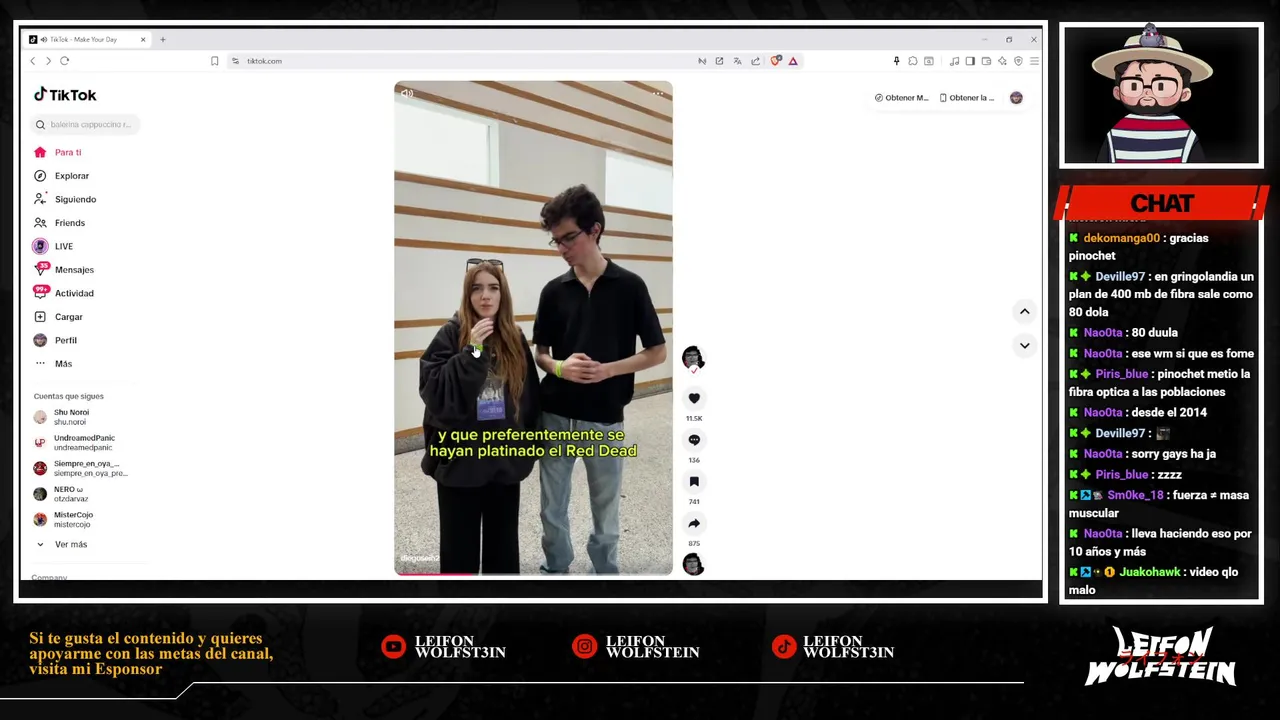The image size is (1280, 720).
Task: Close the TikTok browser tab
Action: [x=143, y=40]
